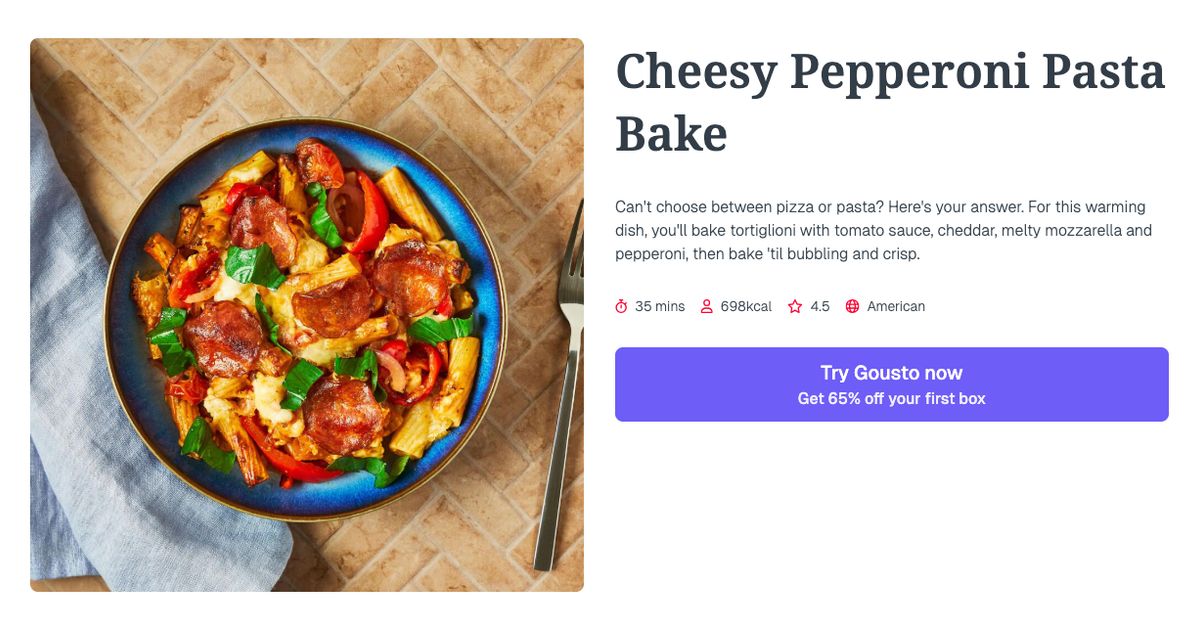Select the star next to the 4.5 rating
1200x630 pixels.
(x=795, y=306)
